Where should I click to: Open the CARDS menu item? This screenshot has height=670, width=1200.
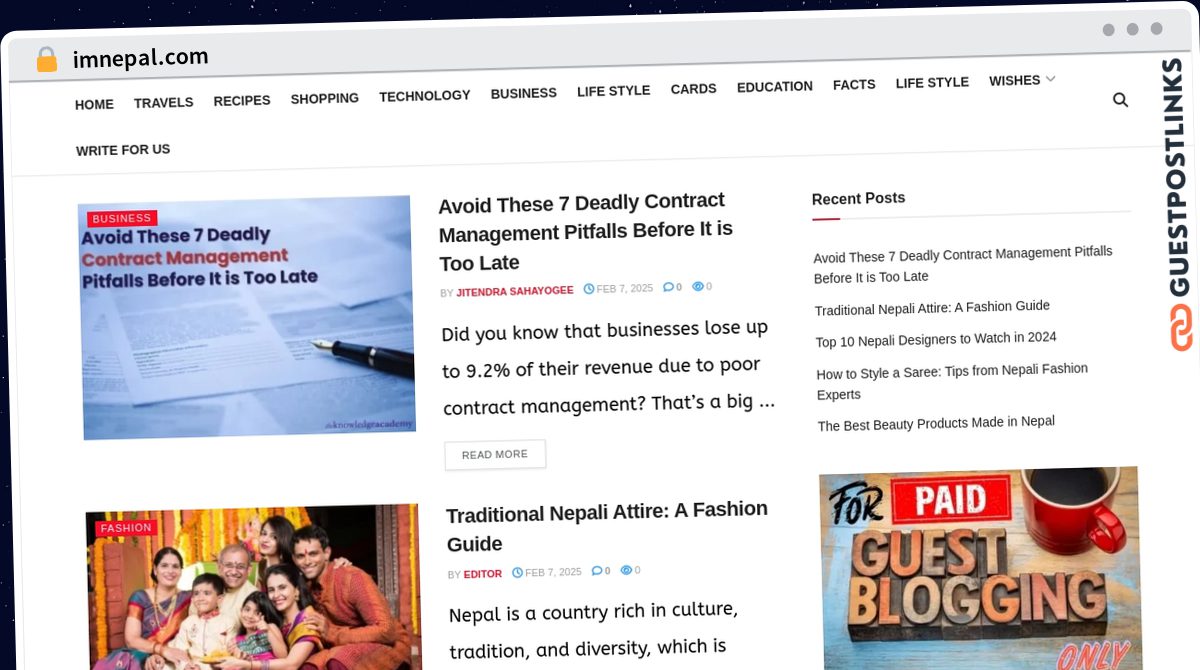693,88
